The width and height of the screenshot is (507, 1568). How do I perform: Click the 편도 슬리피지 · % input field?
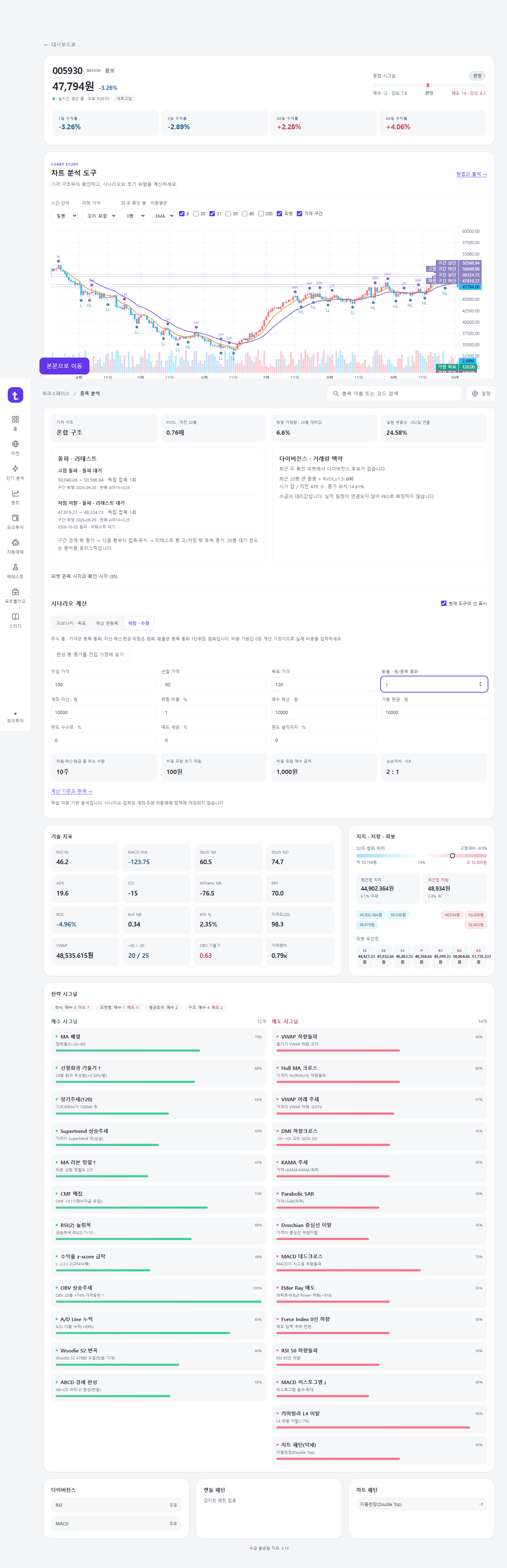pos(324,740)
